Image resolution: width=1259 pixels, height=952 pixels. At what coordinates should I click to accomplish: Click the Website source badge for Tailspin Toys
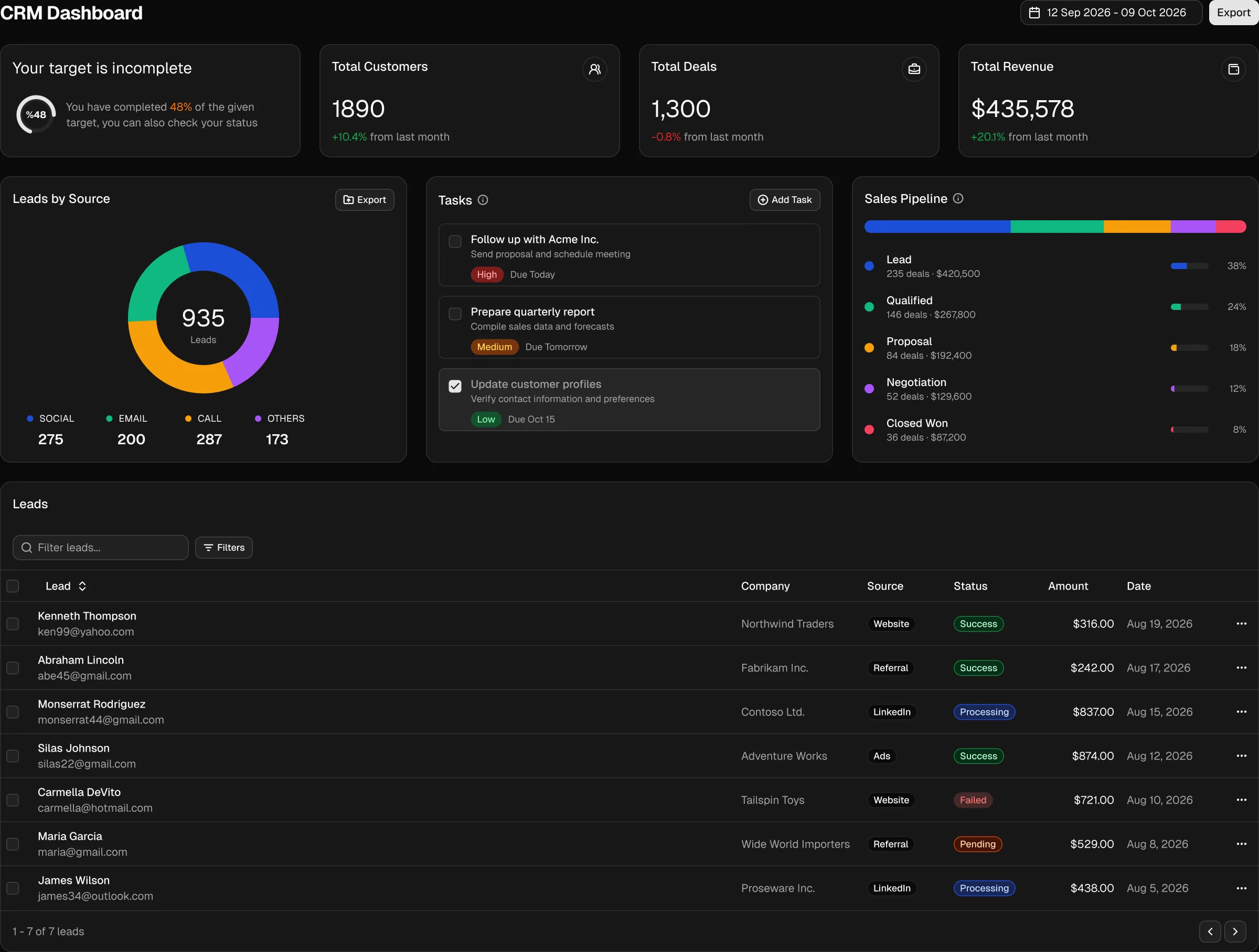[891, 799]
